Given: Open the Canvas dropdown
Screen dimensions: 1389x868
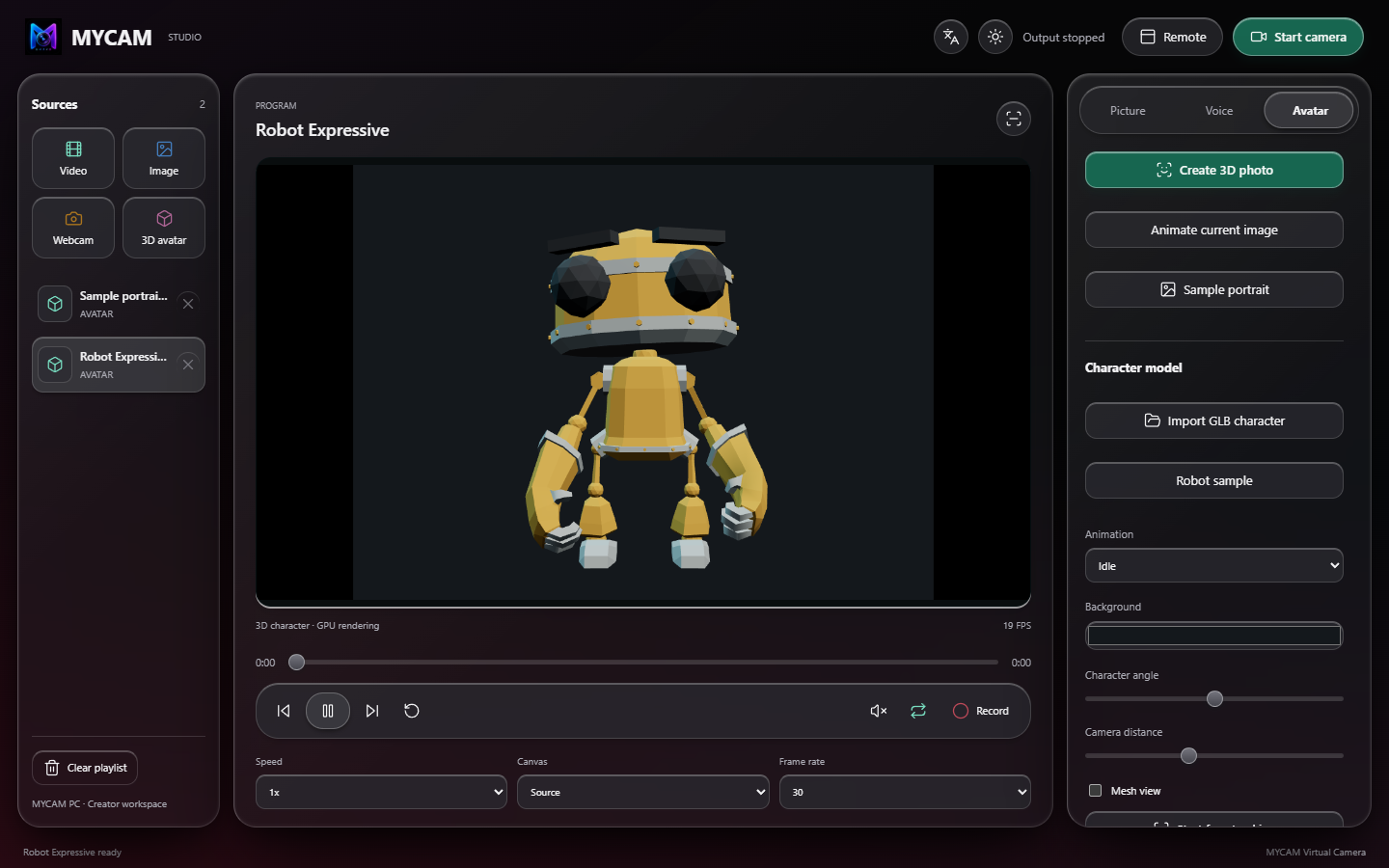Looking at the screenshot, I should click(643, 792).
